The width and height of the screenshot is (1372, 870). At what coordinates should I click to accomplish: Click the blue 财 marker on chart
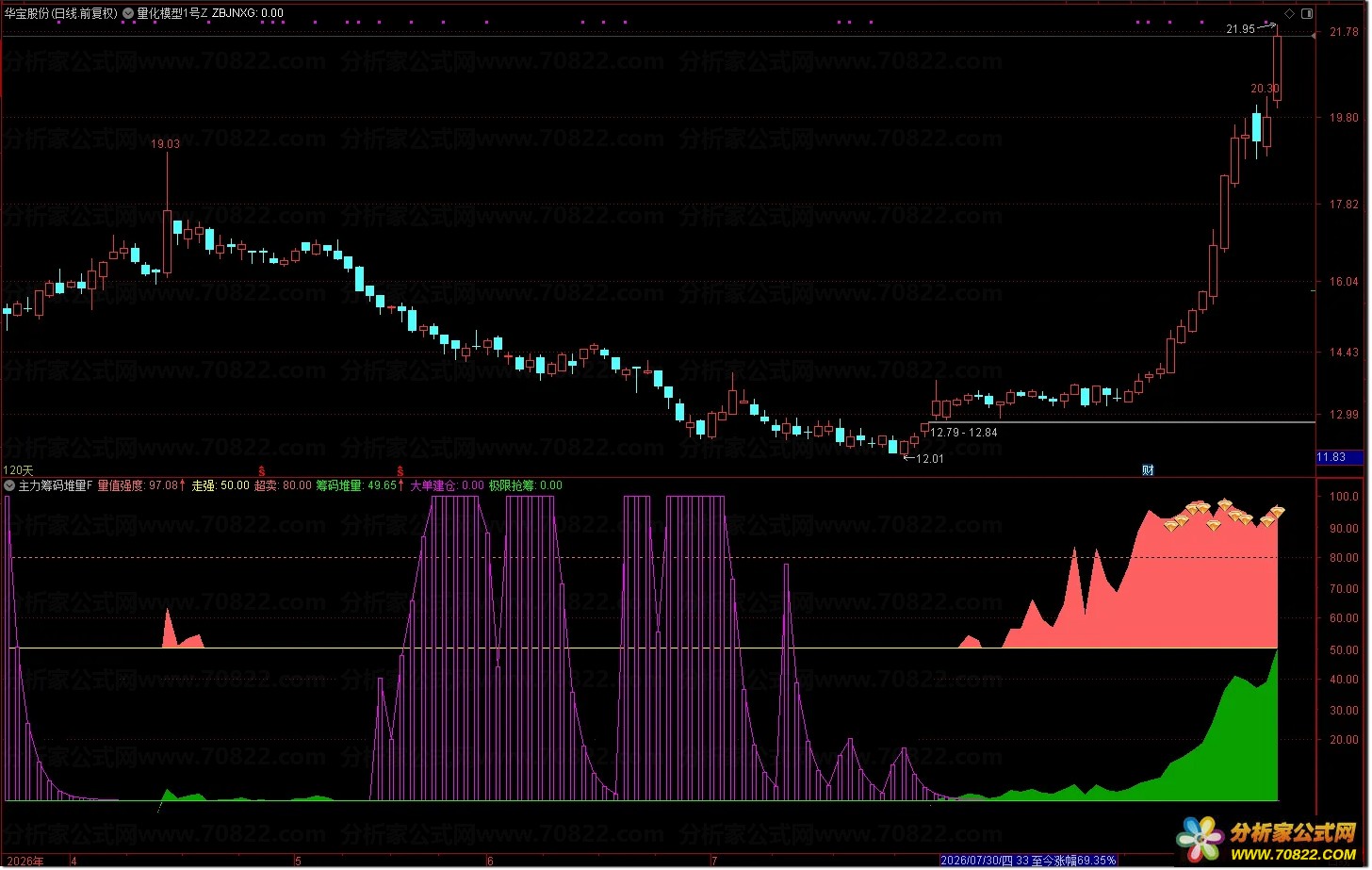(1148, 469)
